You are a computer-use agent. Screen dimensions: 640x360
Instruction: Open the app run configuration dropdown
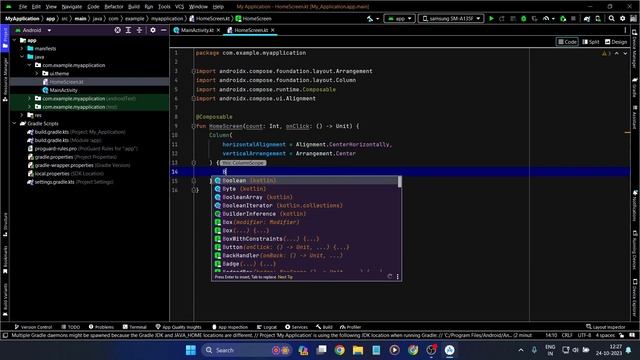coord(399,19)
